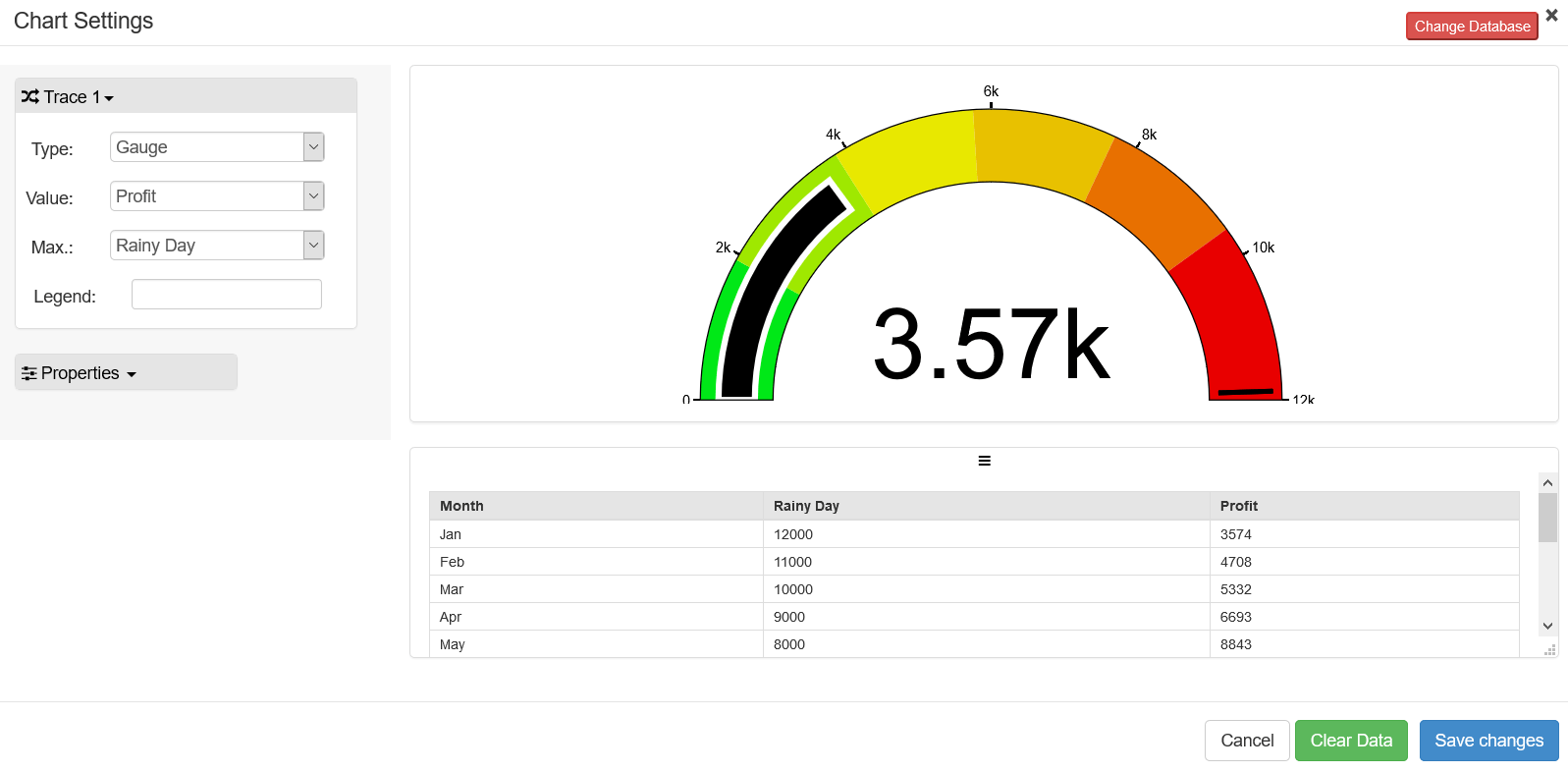This screenshot has width=1568, height=772.
Task: Close the Chart Settings dialog with X
Action: click(1551, 15)
